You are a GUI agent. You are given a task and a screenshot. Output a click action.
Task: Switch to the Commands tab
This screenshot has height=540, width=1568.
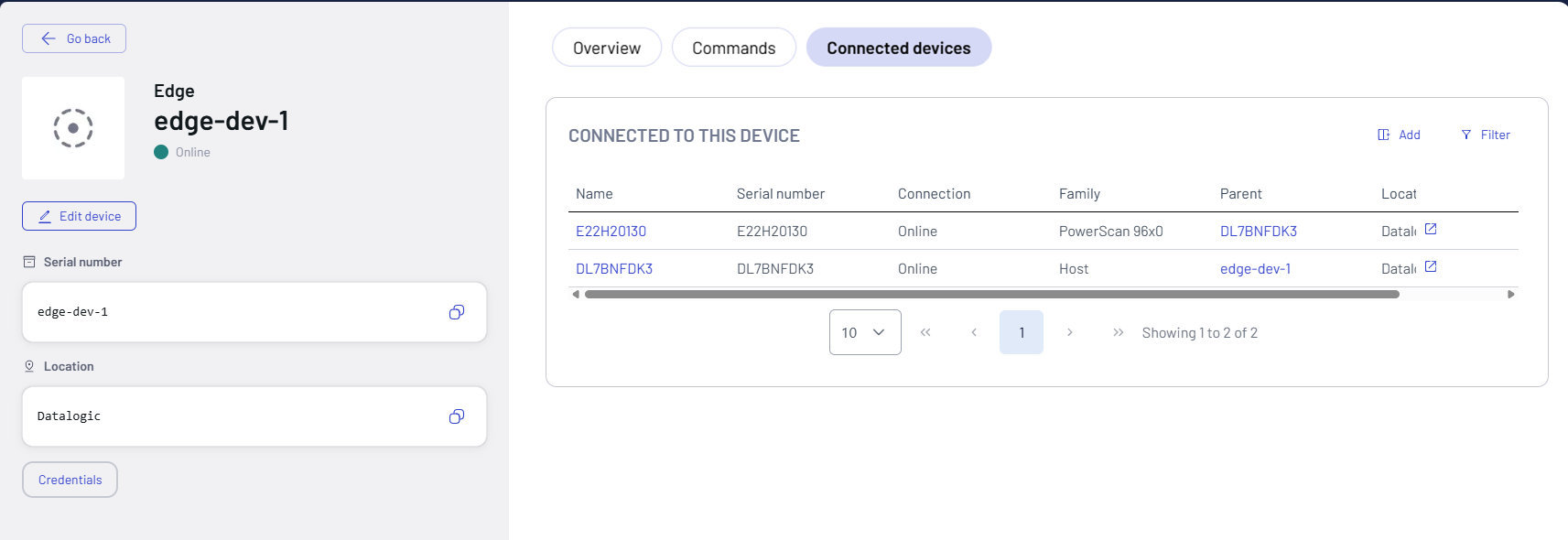733,47
